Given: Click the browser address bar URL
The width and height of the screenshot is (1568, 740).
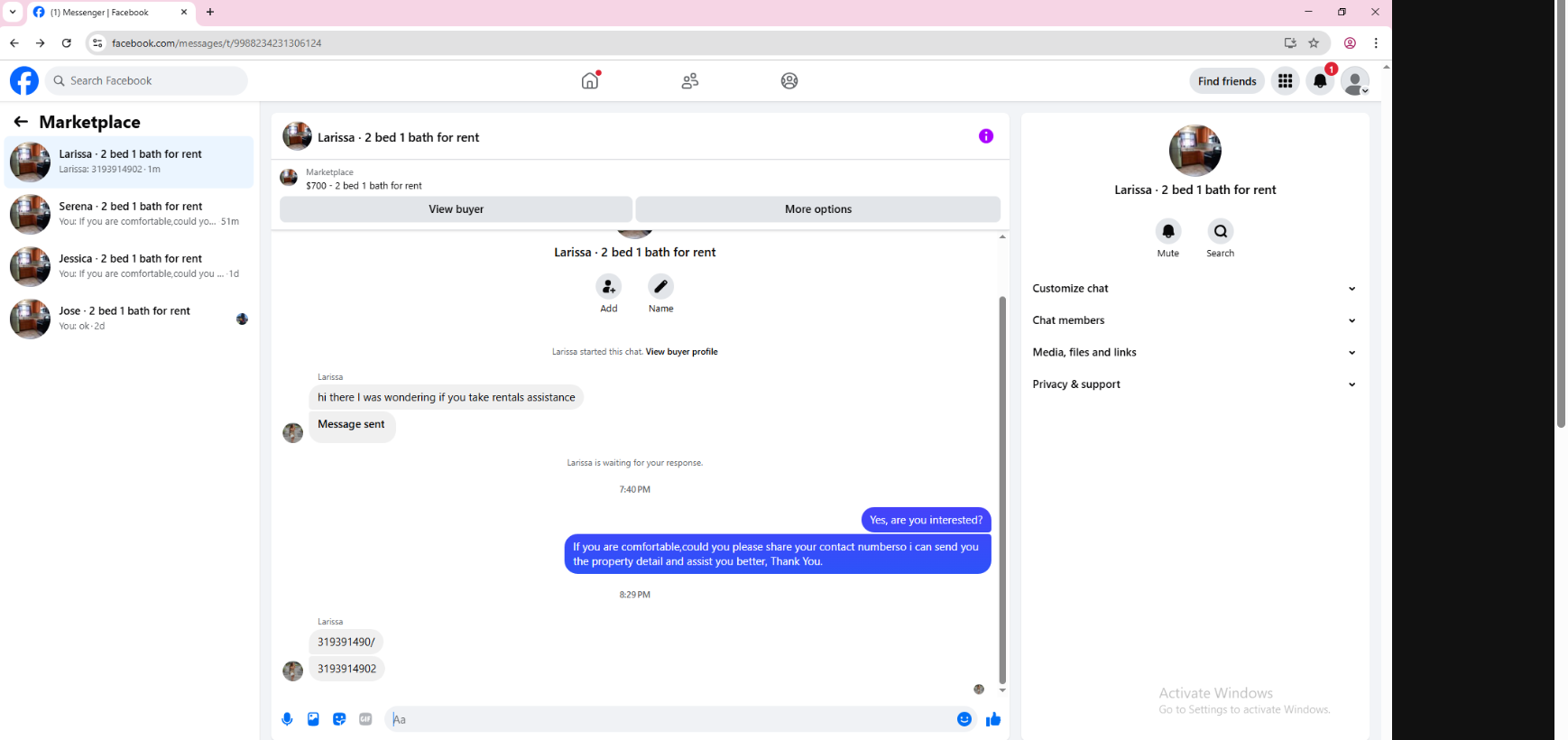Looking at the screenshot, I should coord(217,43).
